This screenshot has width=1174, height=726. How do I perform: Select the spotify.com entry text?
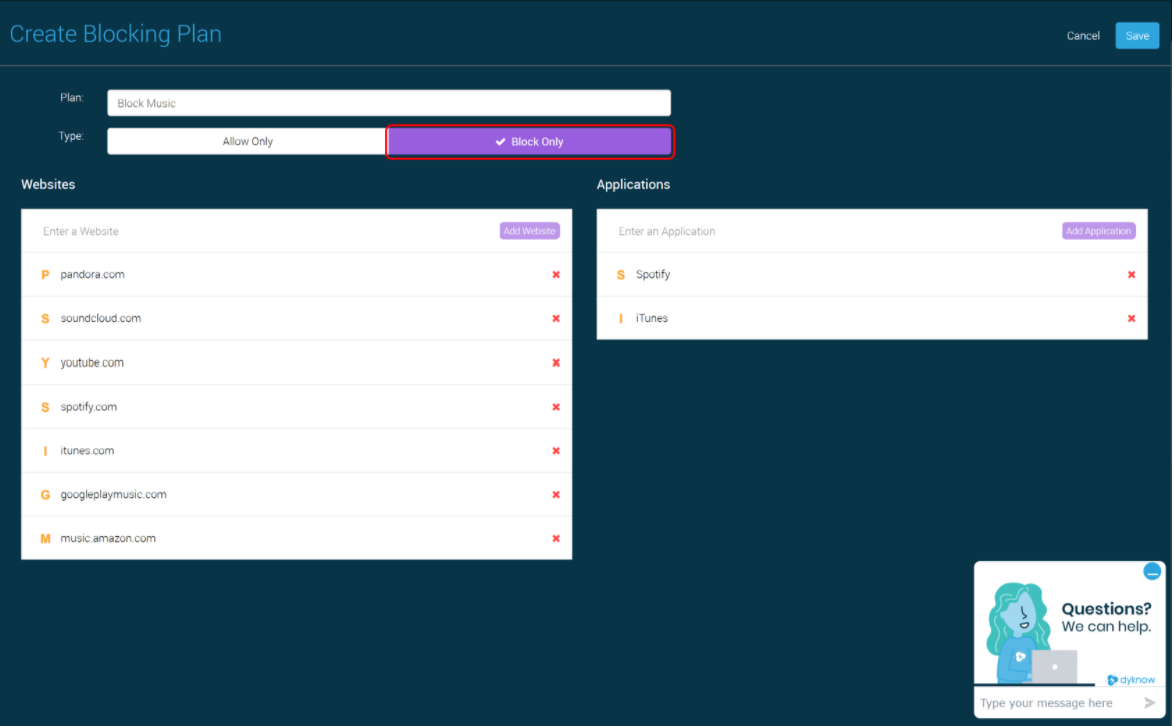pyautogui.click(x=88, y=407)
